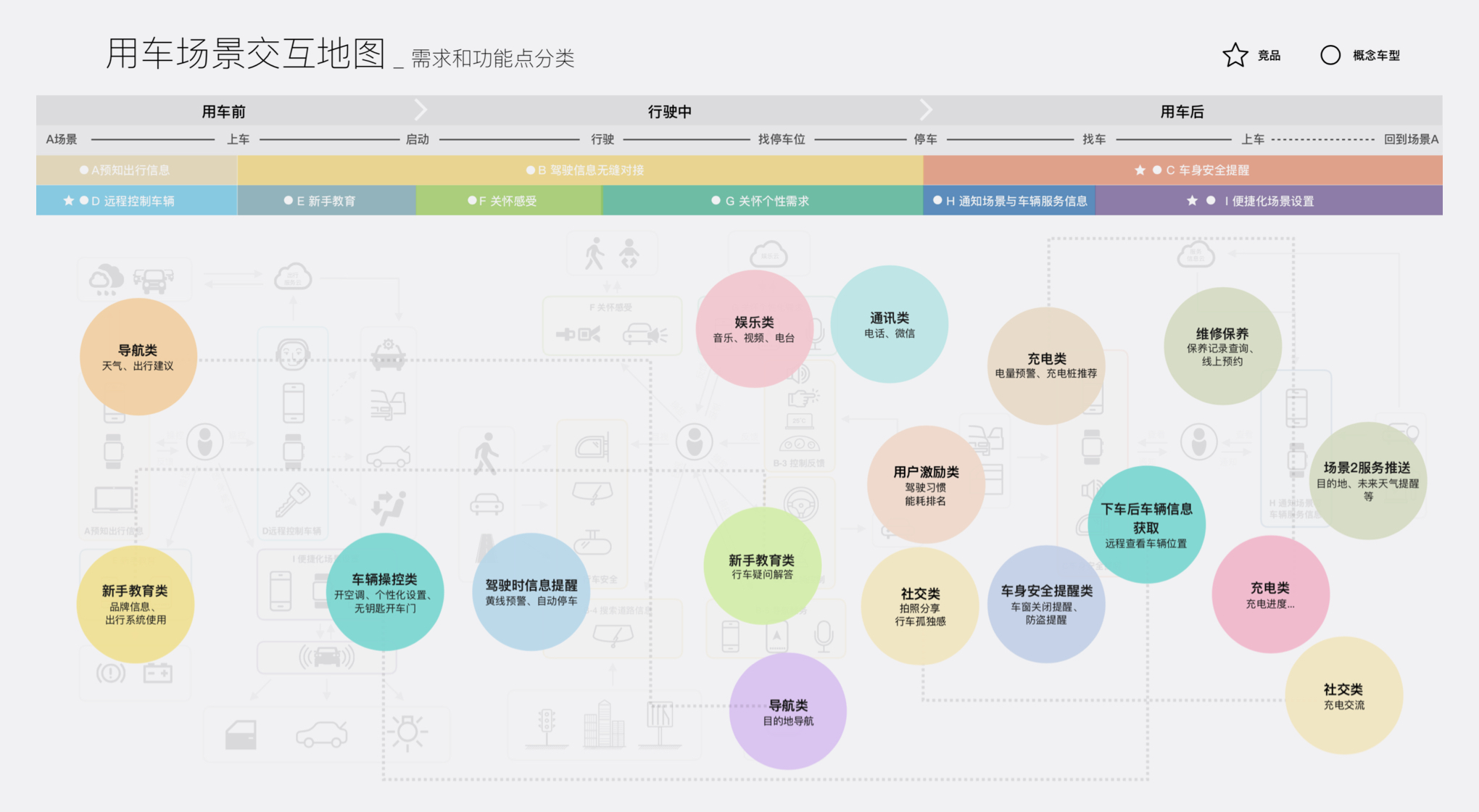Select the H 通知场景与车辆服务信息 bar label
This screenshot has width=1479, height=812.
point(1016,201)
